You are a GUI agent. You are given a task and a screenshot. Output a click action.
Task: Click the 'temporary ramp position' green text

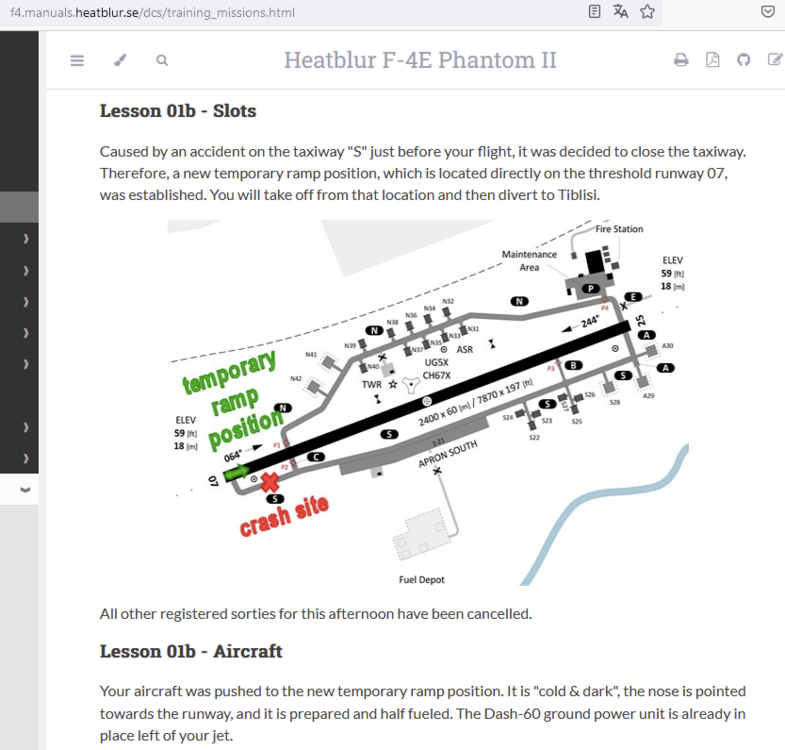pos(233,400)
